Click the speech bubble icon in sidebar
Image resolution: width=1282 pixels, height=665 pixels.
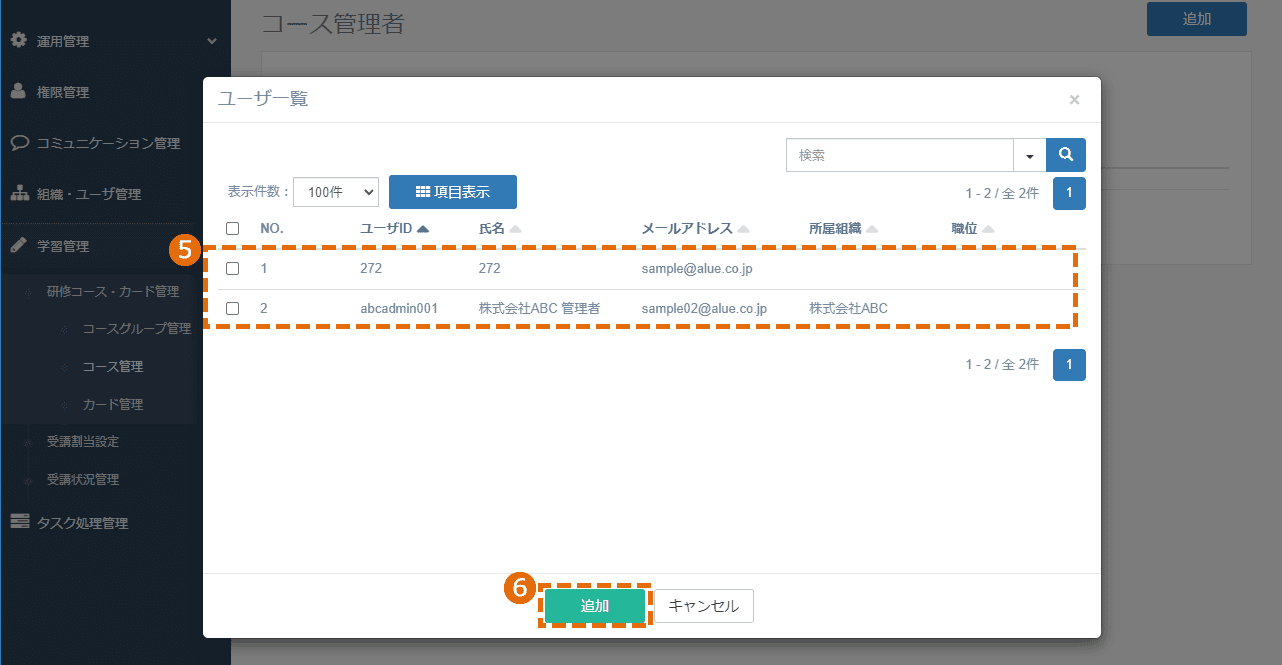point(19,142)
